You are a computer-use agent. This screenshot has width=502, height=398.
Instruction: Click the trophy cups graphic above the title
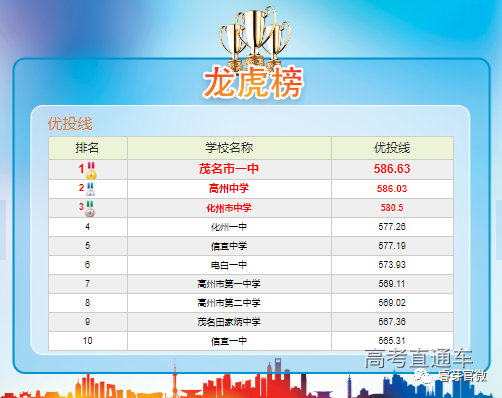click(x=255, y=38)
